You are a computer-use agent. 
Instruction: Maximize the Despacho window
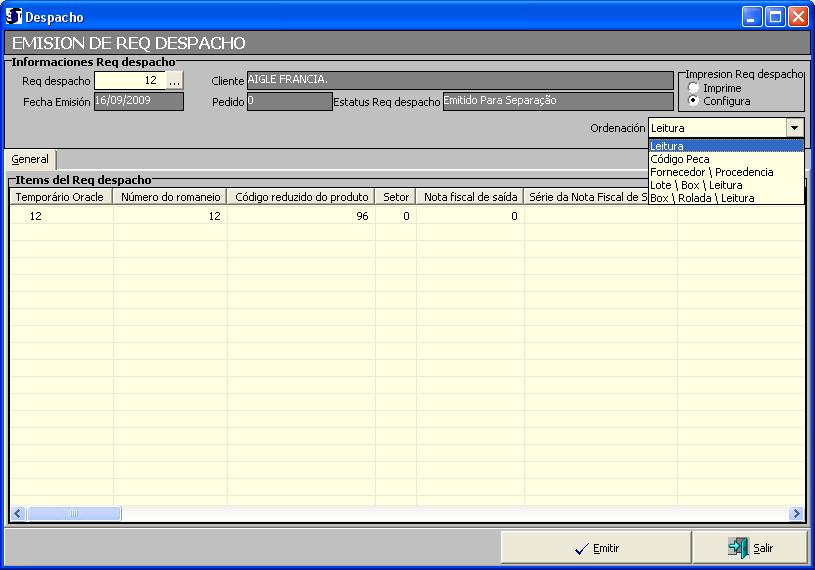coord(775,17)
